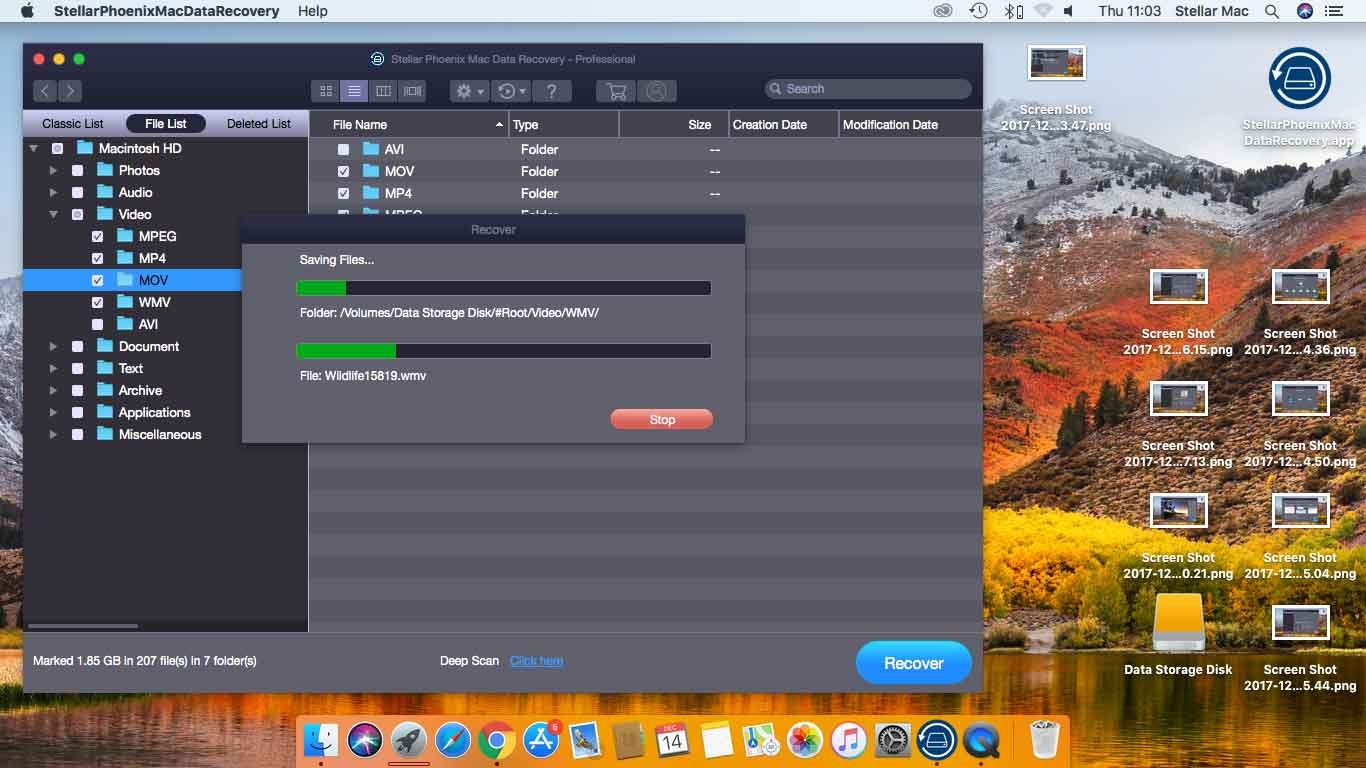
Task: Switch to File List tab
Action: click(x=166, y=124)
